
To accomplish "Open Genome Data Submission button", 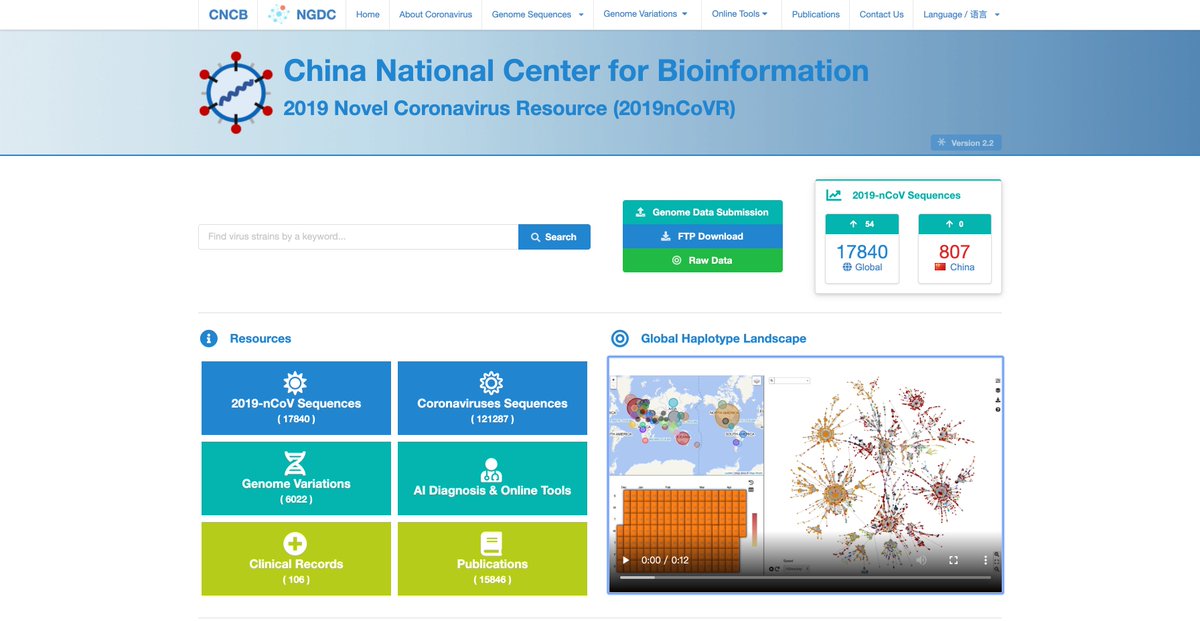I will [x=702, y=212].
